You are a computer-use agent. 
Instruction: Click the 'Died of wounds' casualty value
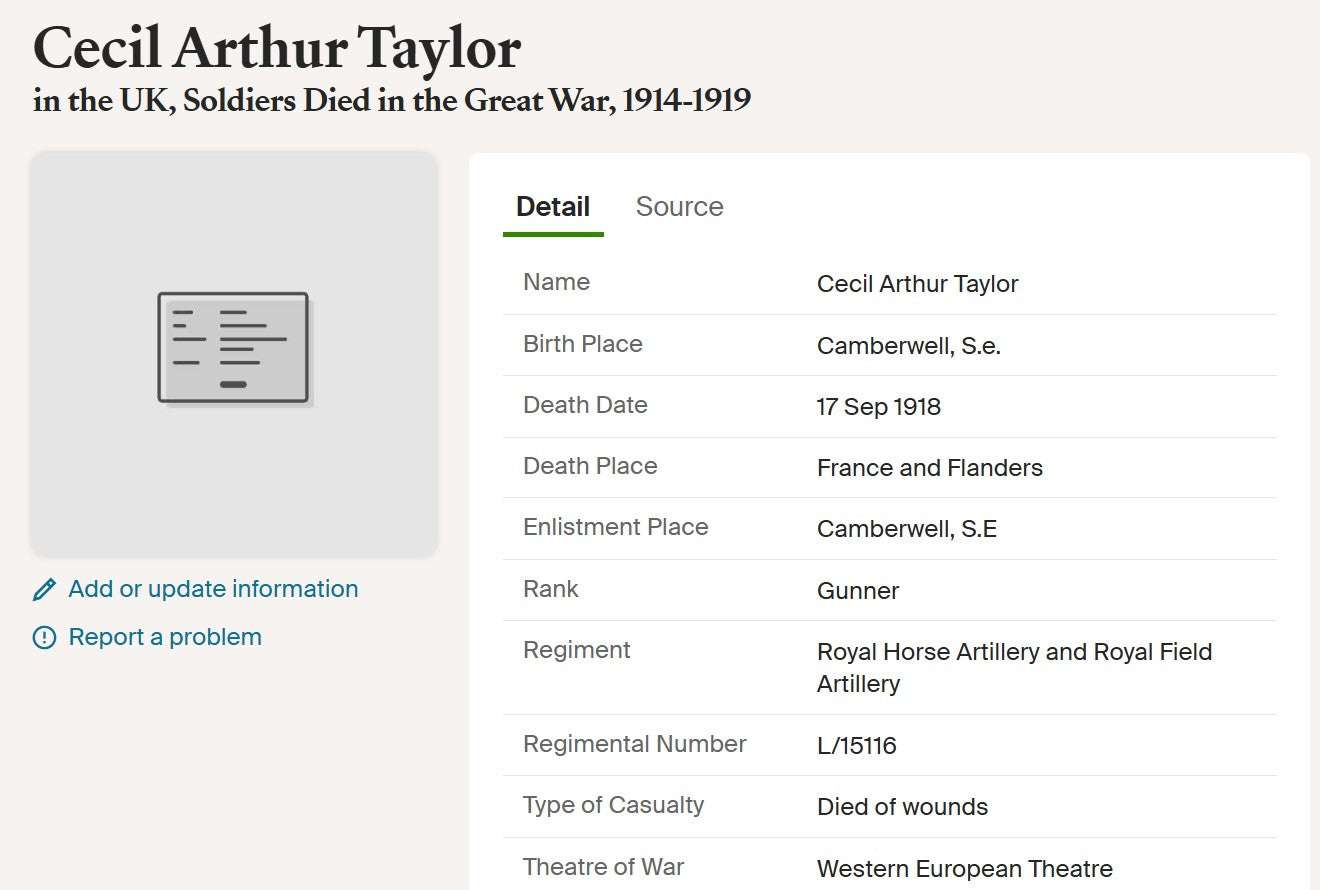[902, 807]
